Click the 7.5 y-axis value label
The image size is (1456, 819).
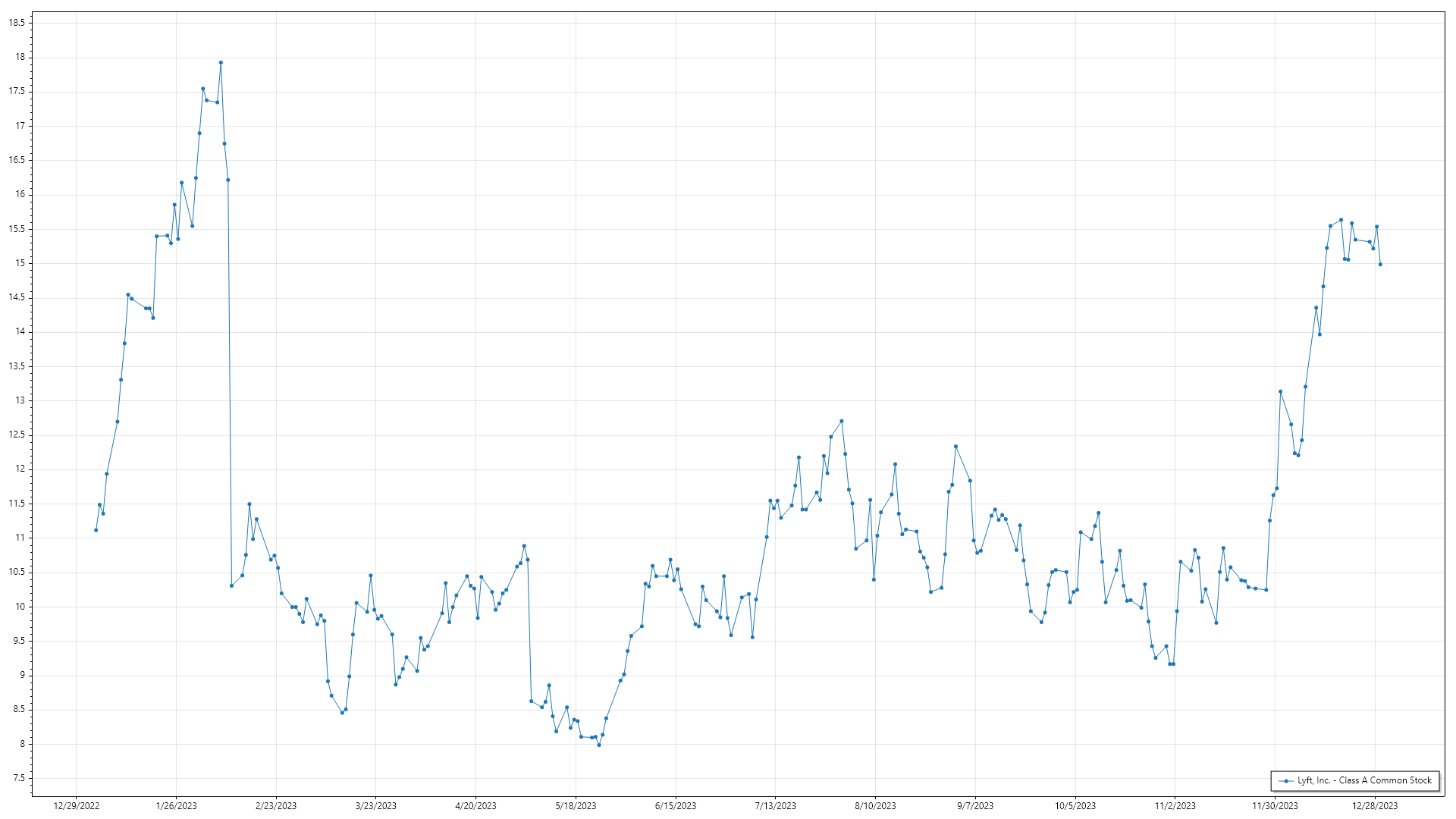click(x=18, y=778)
